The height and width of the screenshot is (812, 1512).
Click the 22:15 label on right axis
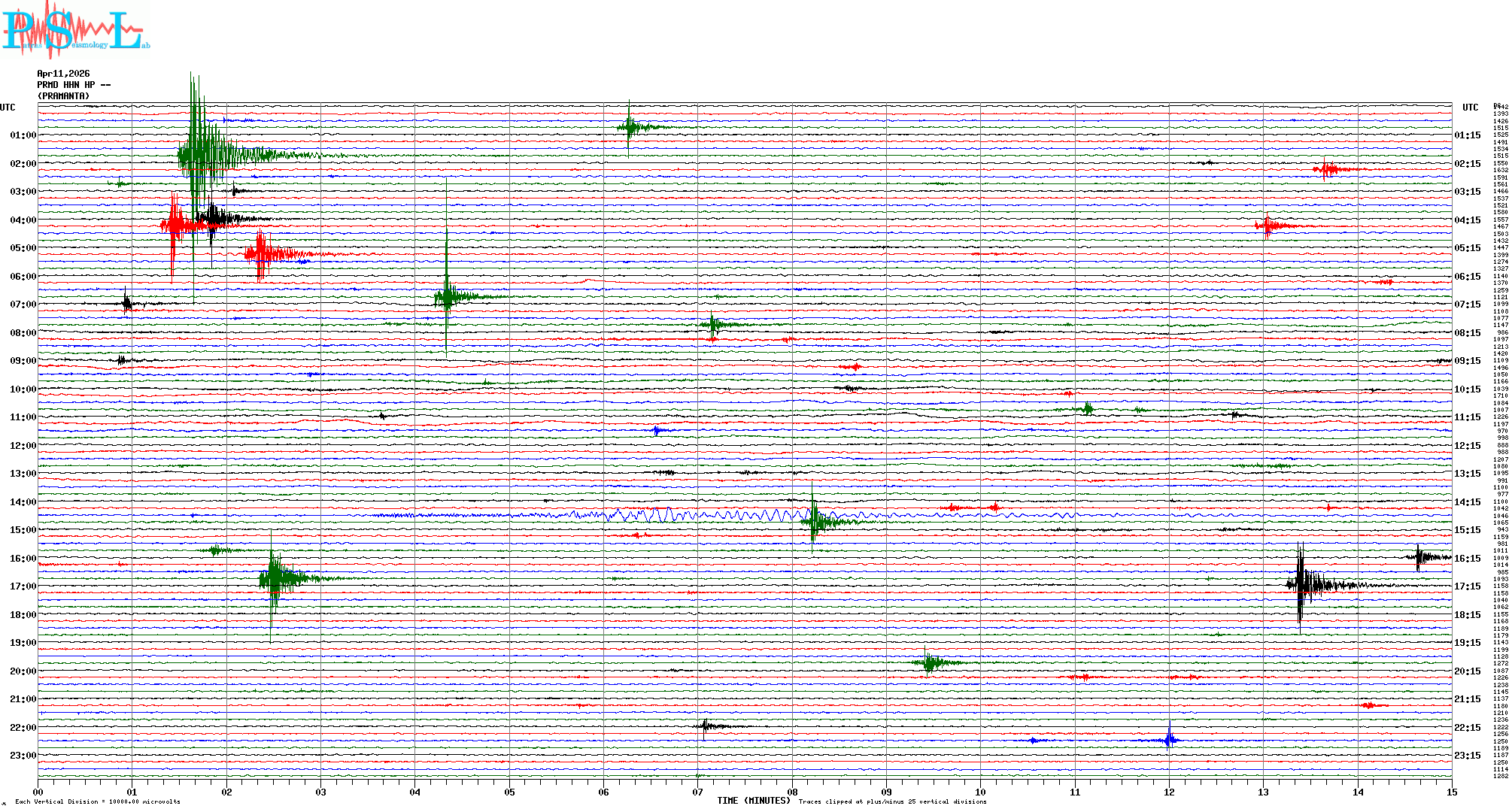point(1467,728)
